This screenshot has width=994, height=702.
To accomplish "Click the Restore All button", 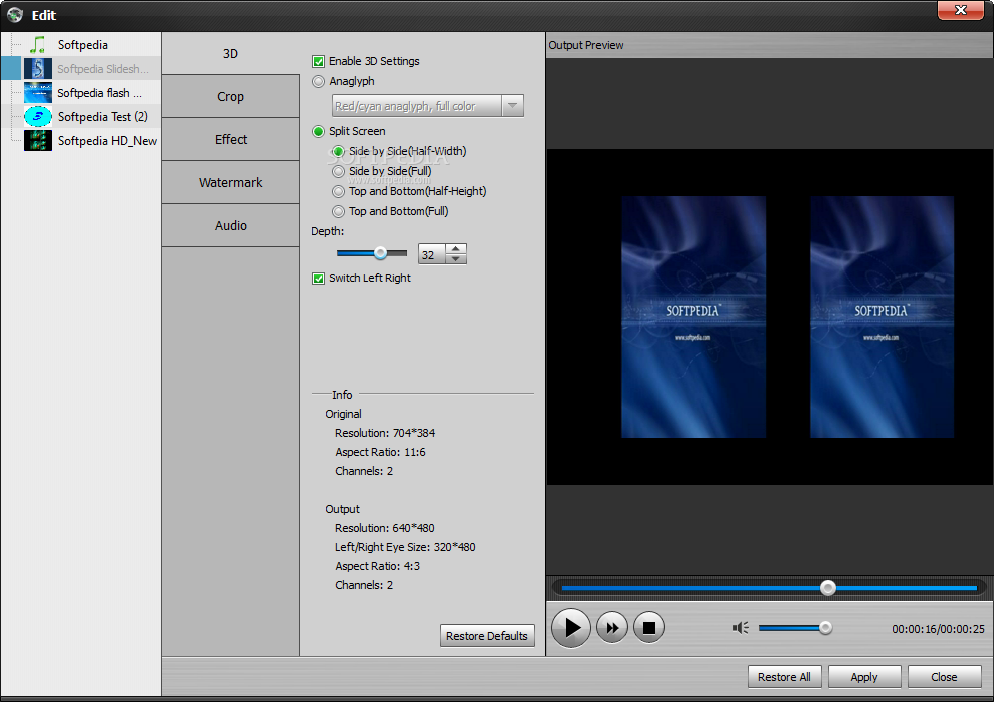I will 784,677.
